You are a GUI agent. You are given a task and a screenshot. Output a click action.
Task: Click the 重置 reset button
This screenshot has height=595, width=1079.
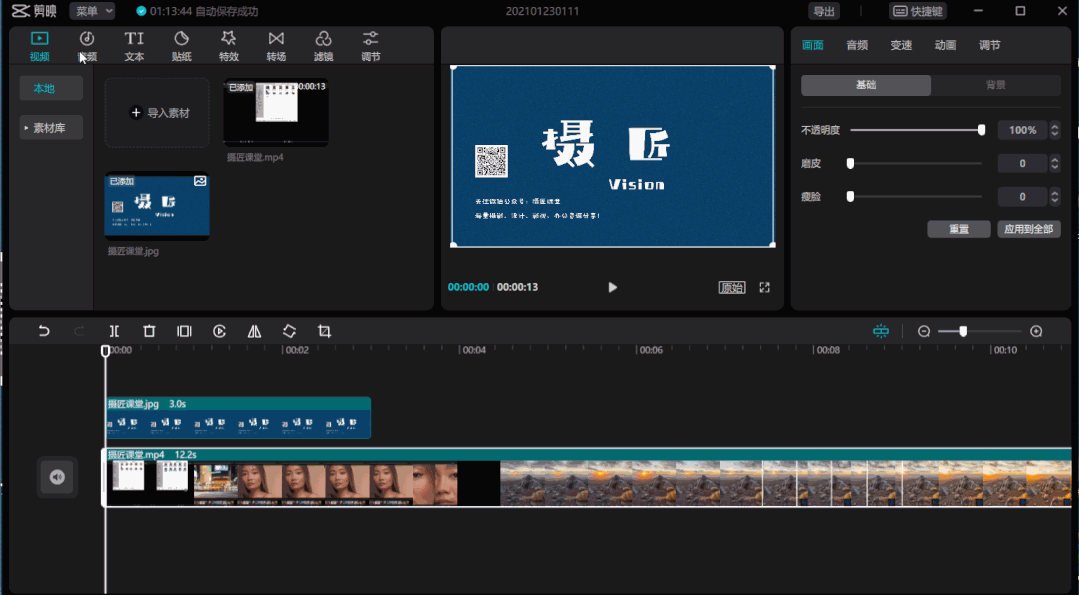(x=959, y=229)
